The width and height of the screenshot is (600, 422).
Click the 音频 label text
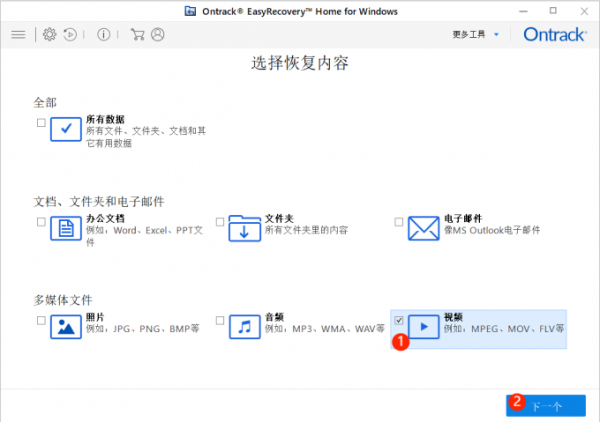pos(274,317)
